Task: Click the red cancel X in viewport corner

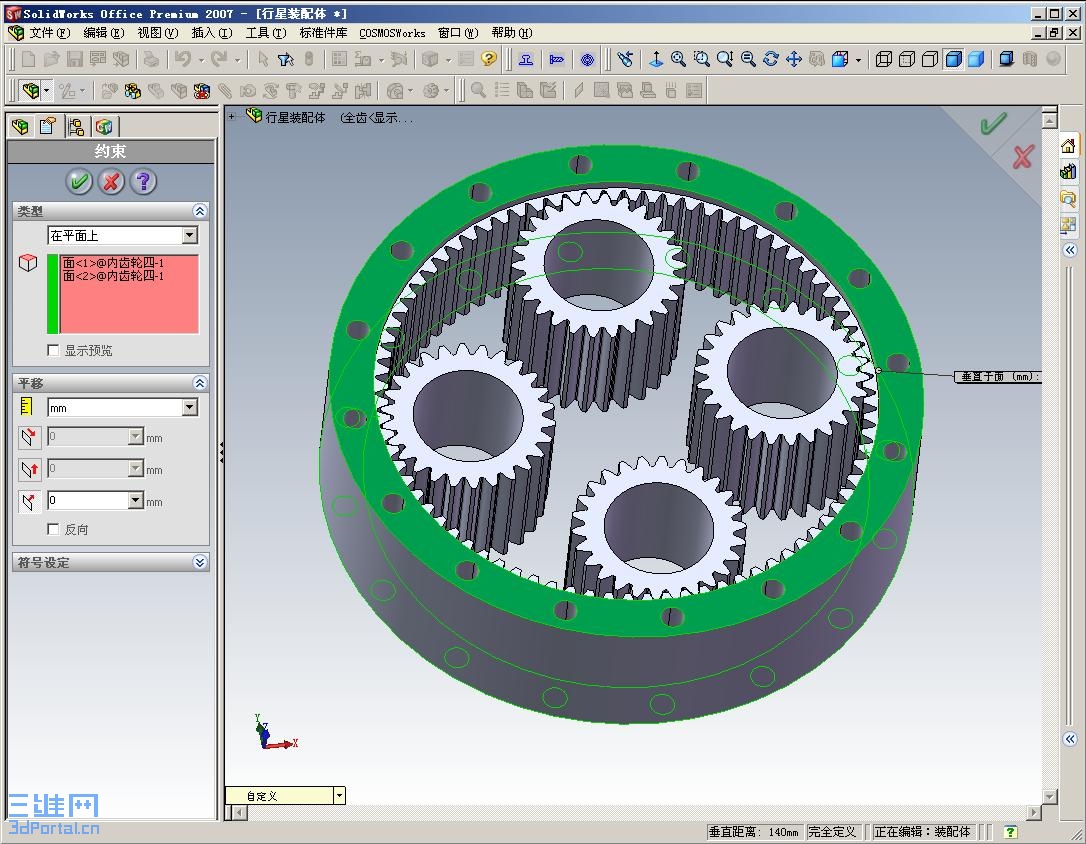Action: click(x=1023, y=156)
